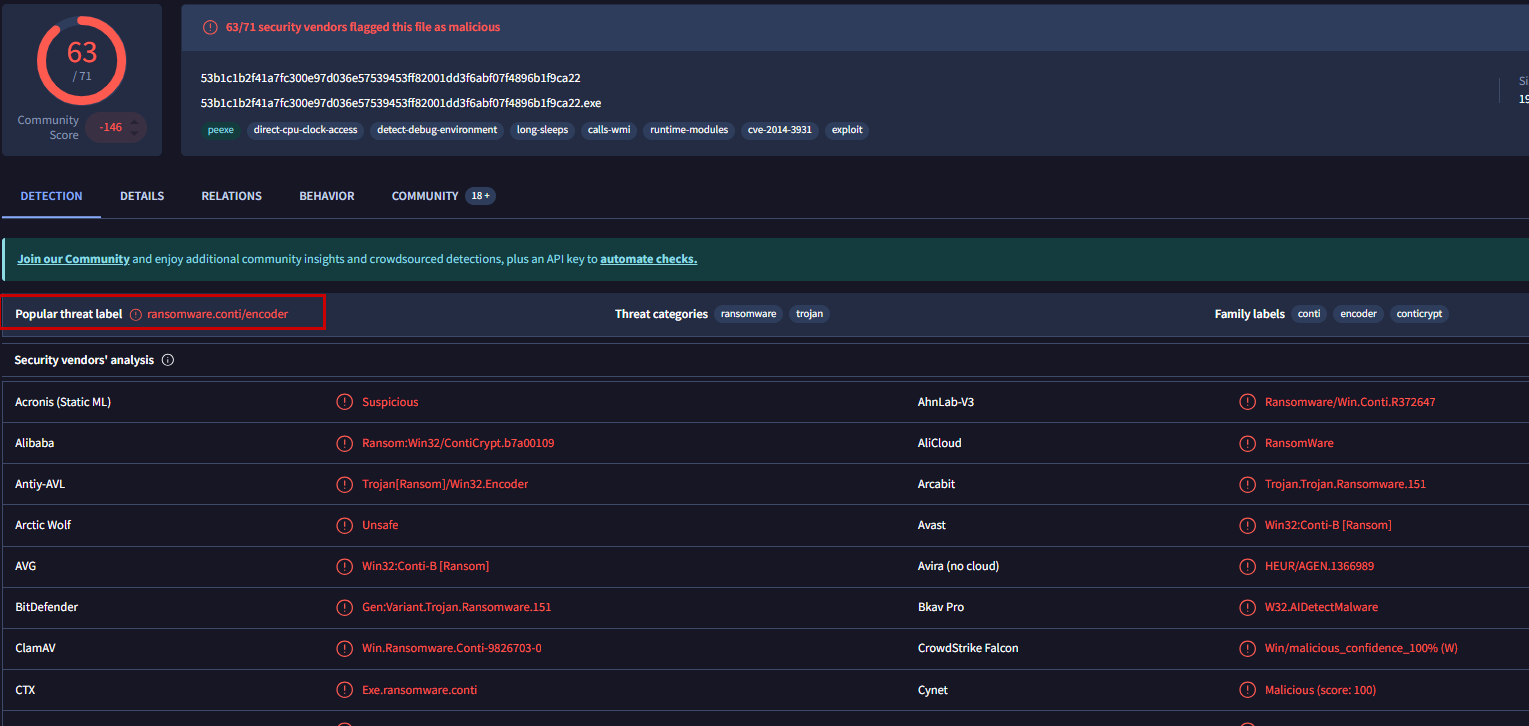Select the cve-2014-3931 tag
Image resolution: width=1529 pixels, height=726 pixels.
pyautogui.click(x=780, y=130)
